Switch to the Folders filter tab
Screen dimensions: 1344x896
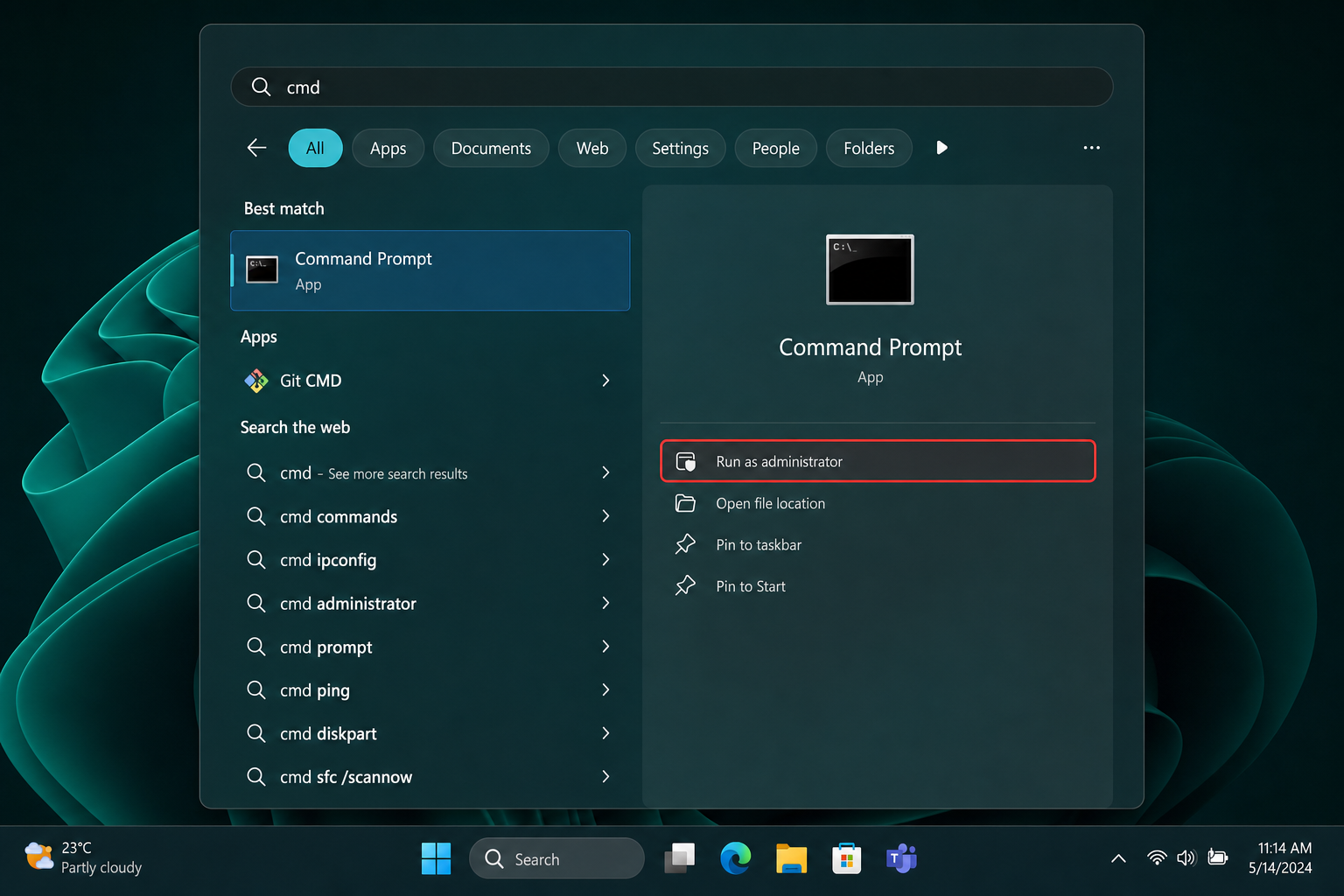click(x=869, y=148)
